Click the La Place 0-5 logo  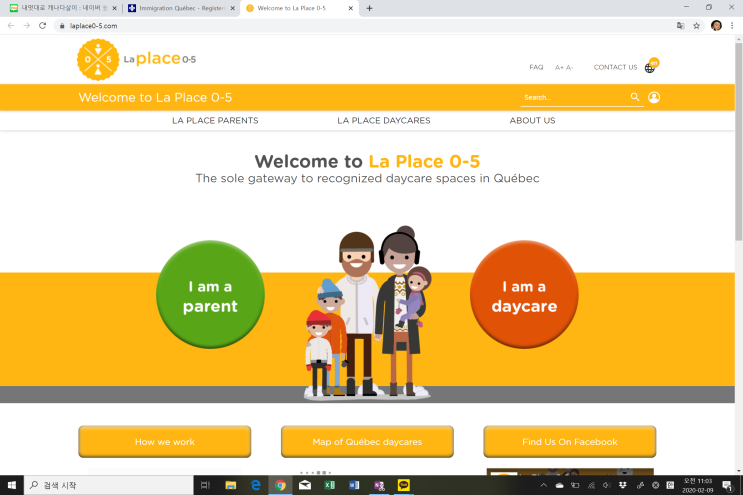[x=136, y=60]
